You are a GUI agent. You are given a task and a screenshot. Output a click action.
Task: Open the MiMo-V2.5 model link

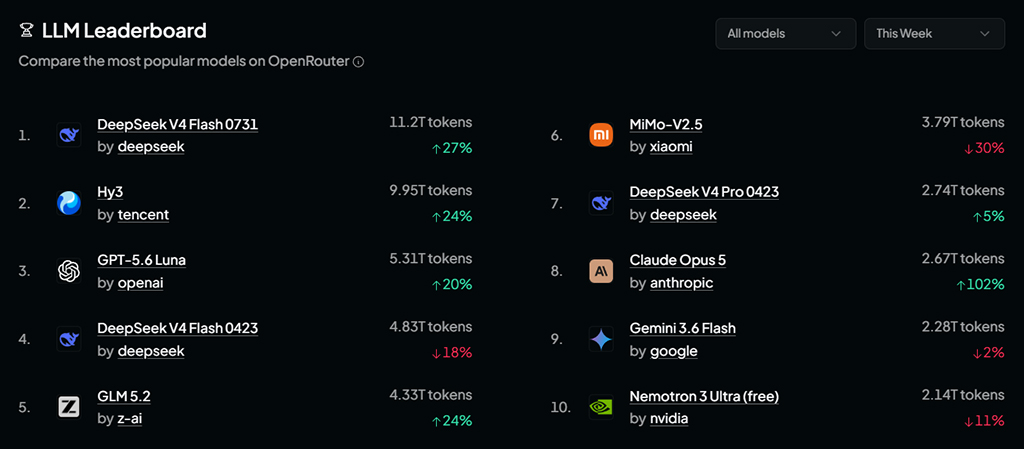click(x=666, y=124)
